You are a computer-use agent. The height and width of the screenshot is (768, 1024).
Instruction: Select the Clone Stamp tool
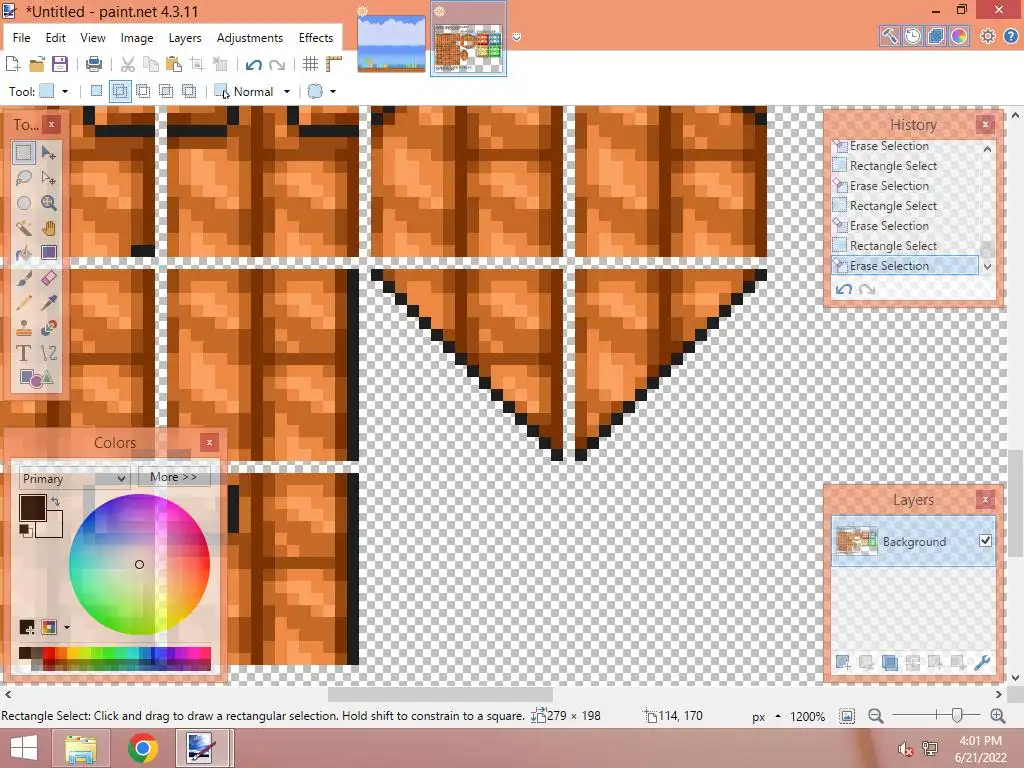point(24,328)
